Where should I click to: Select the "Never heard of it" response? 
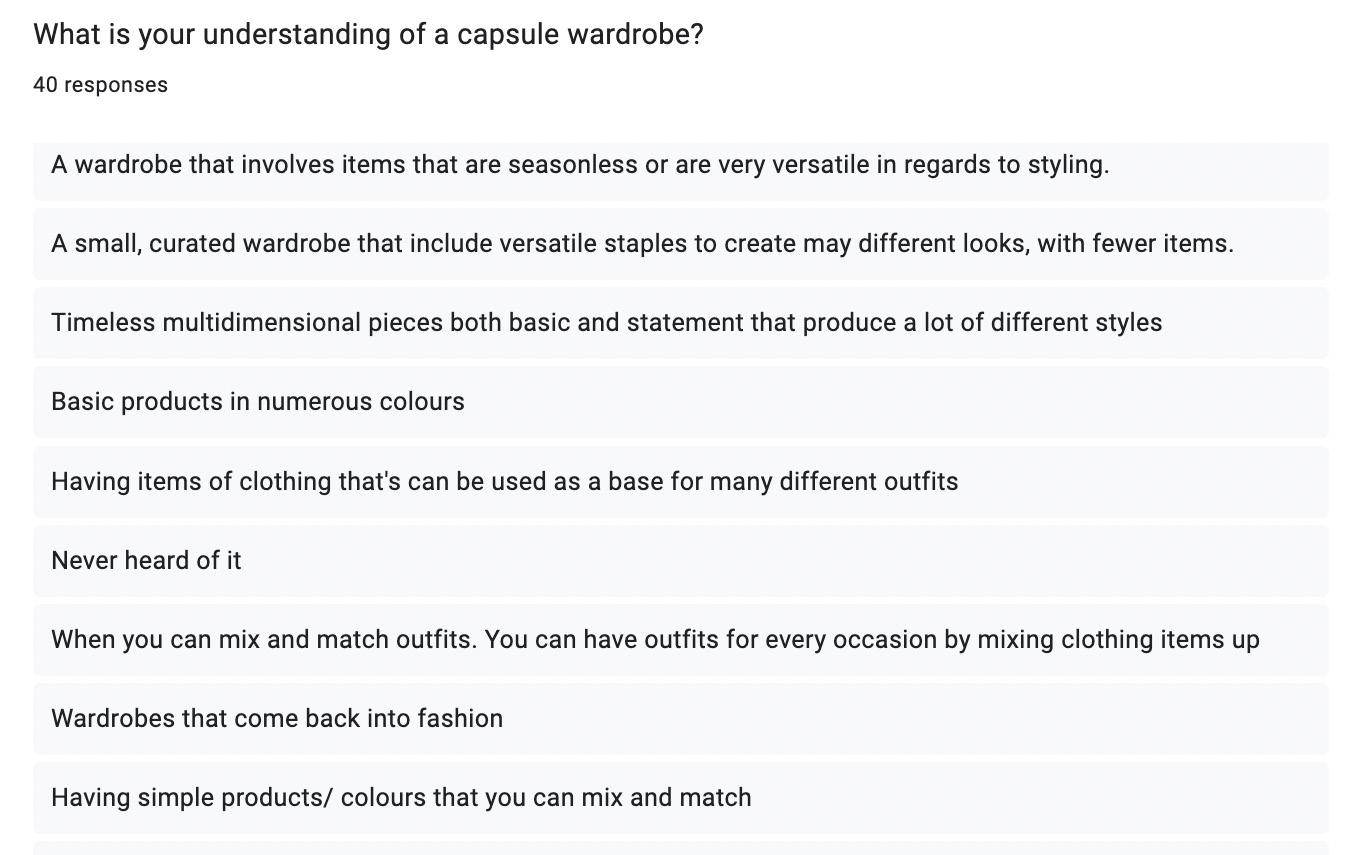tap(146, 561)
